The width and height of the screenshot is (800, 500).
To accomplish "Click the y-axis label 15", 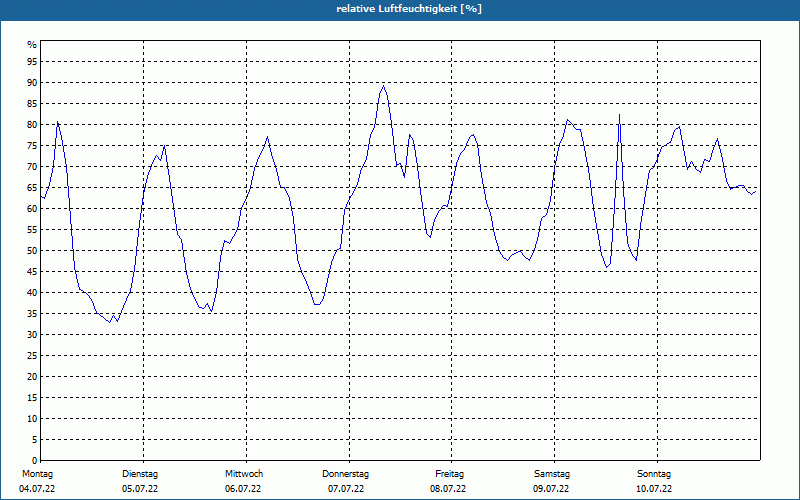I will tap(32, 397).
